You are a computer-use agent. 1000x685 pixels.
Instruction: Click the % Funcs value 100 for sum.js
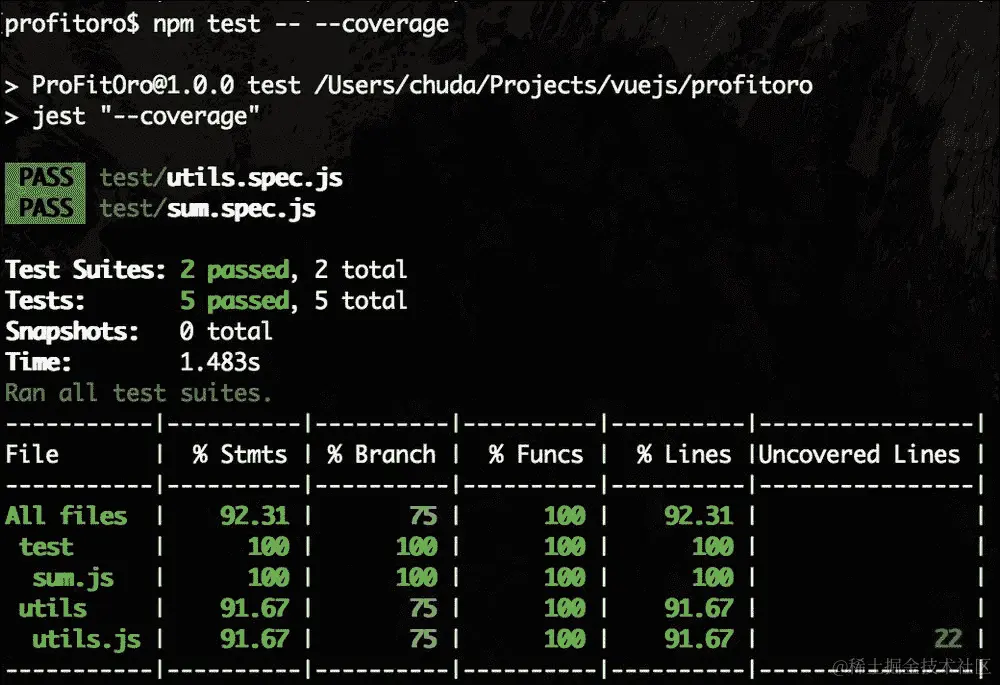[565, 577]
